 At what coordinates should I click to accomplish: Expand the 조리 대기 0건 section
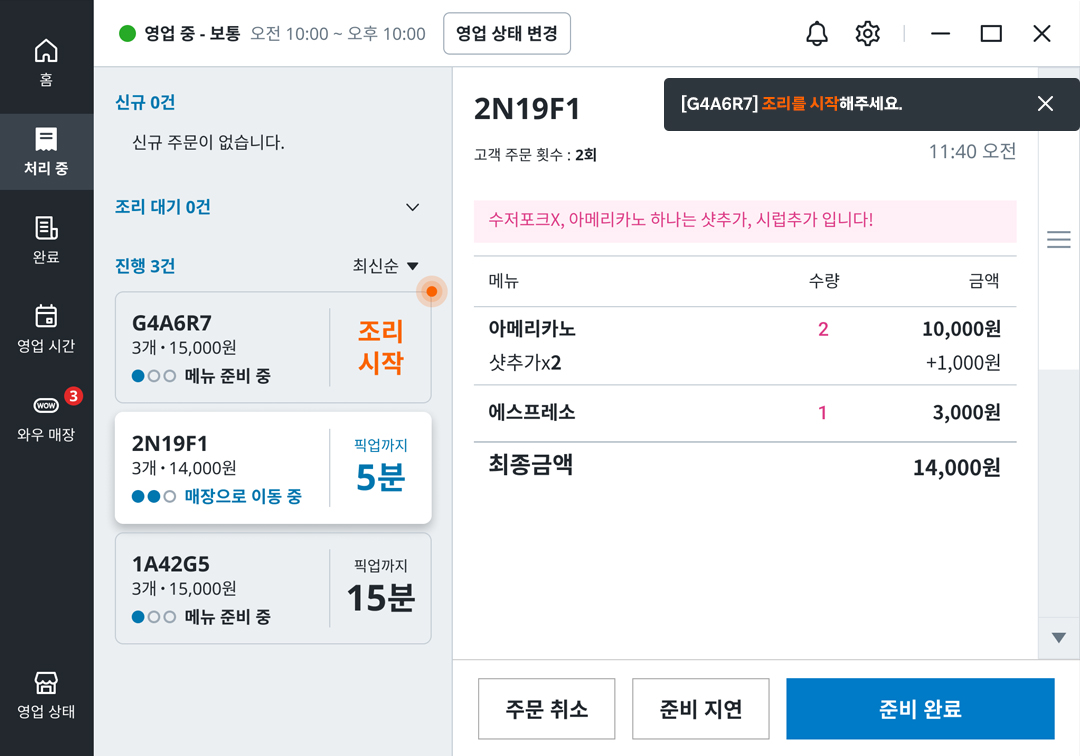[413, 207]
